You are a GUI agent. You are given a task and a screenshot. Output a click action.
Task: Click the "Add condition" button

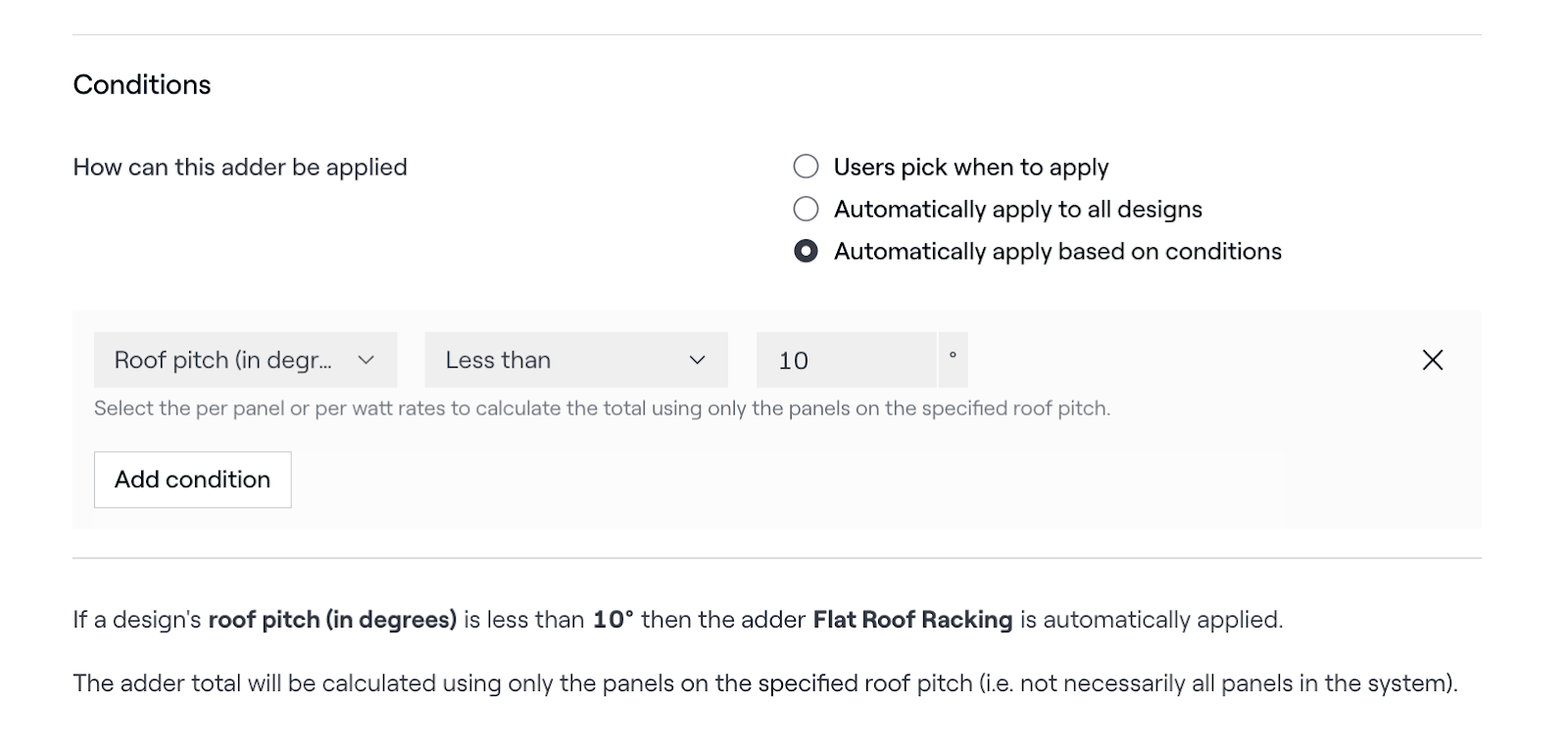tap(192, 479)
